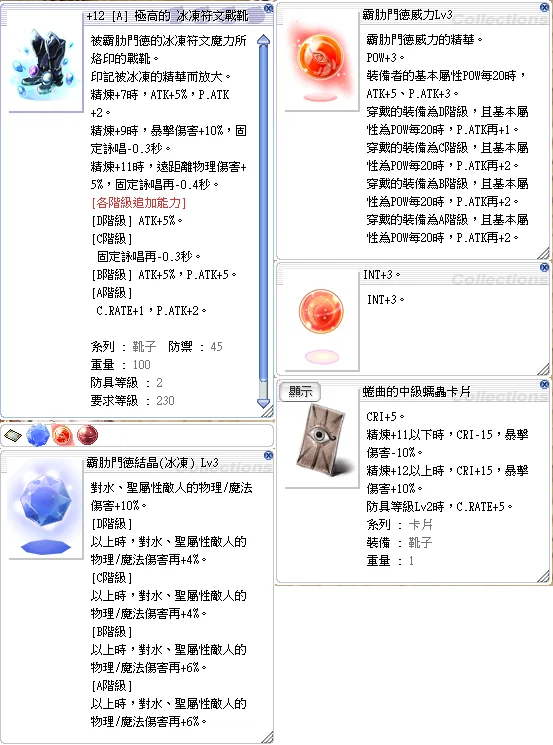Click the 固定詠唱再-0.3秒 line

149,257
